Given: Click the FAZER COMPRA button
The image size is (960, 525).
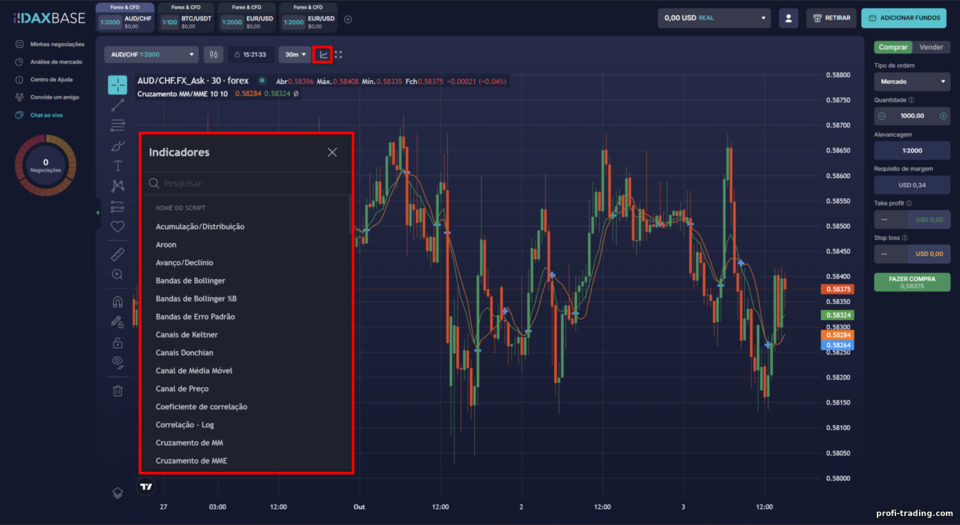Looking at the screenshot, I should pyautogui.click(x=912, y=282).
